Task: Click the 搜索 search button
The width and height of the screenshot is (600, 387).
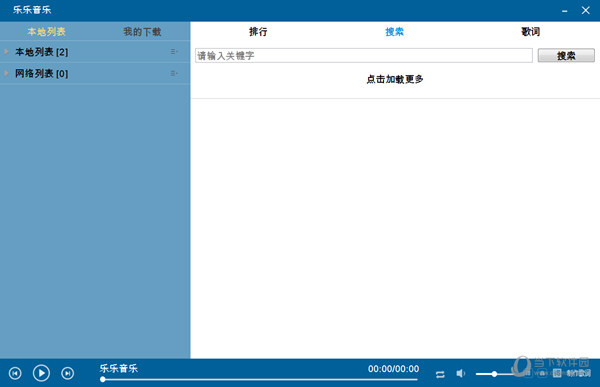Action: pos(566,56)
